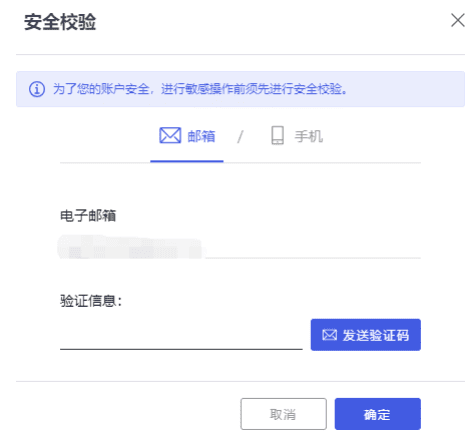Click the 安全校验 dialog title
Viewport: 468px width, 438px height.
click(60, 22)
